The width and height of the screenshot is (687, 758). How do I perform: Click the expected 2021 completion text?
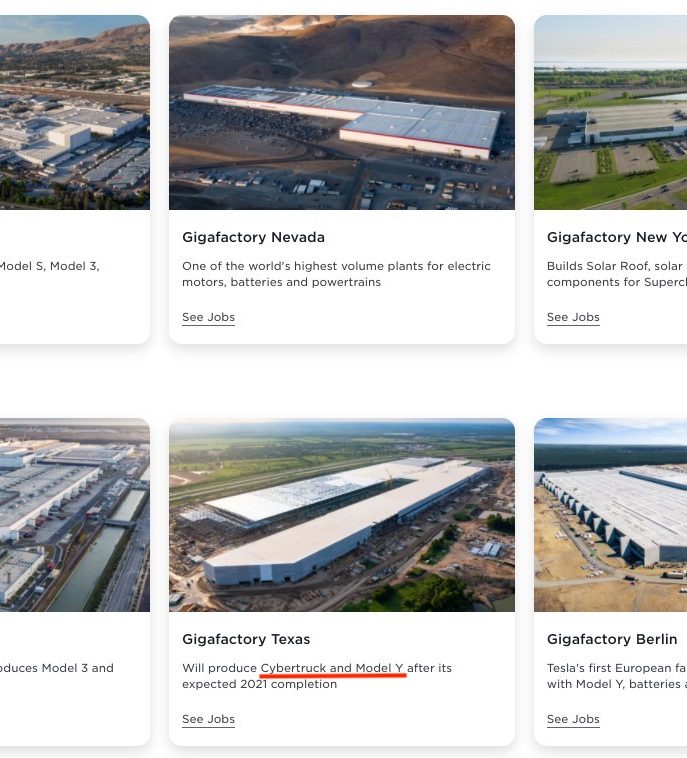(260, 684)
